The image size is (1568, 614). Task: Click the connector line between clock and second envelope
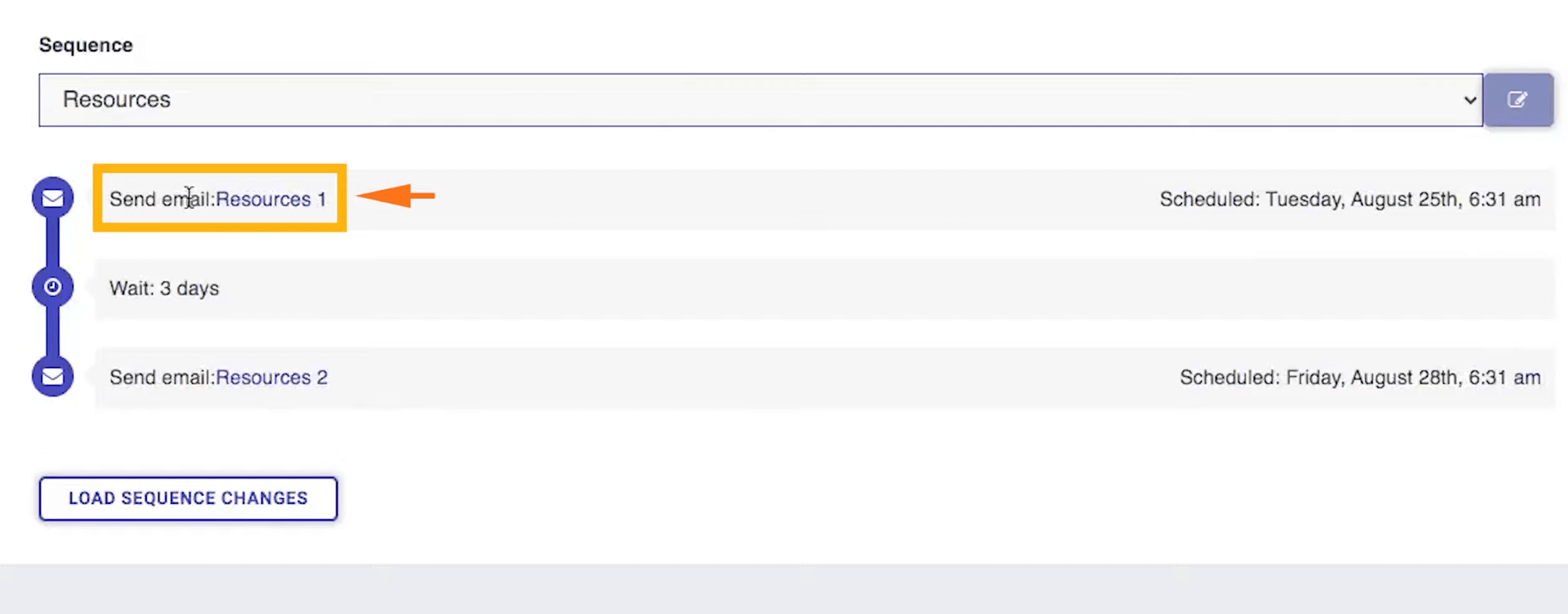[x=53, y=332]
